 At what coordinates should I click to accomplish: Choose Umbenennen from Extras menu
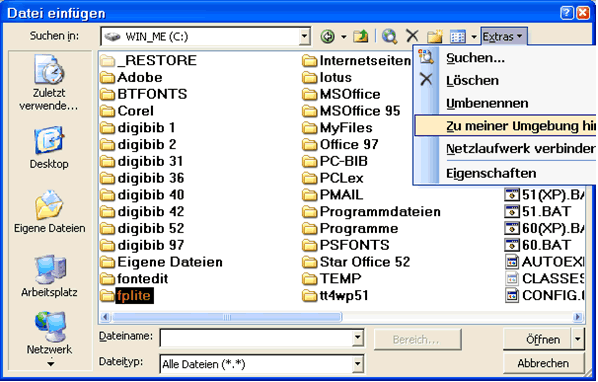pos(506,103)
